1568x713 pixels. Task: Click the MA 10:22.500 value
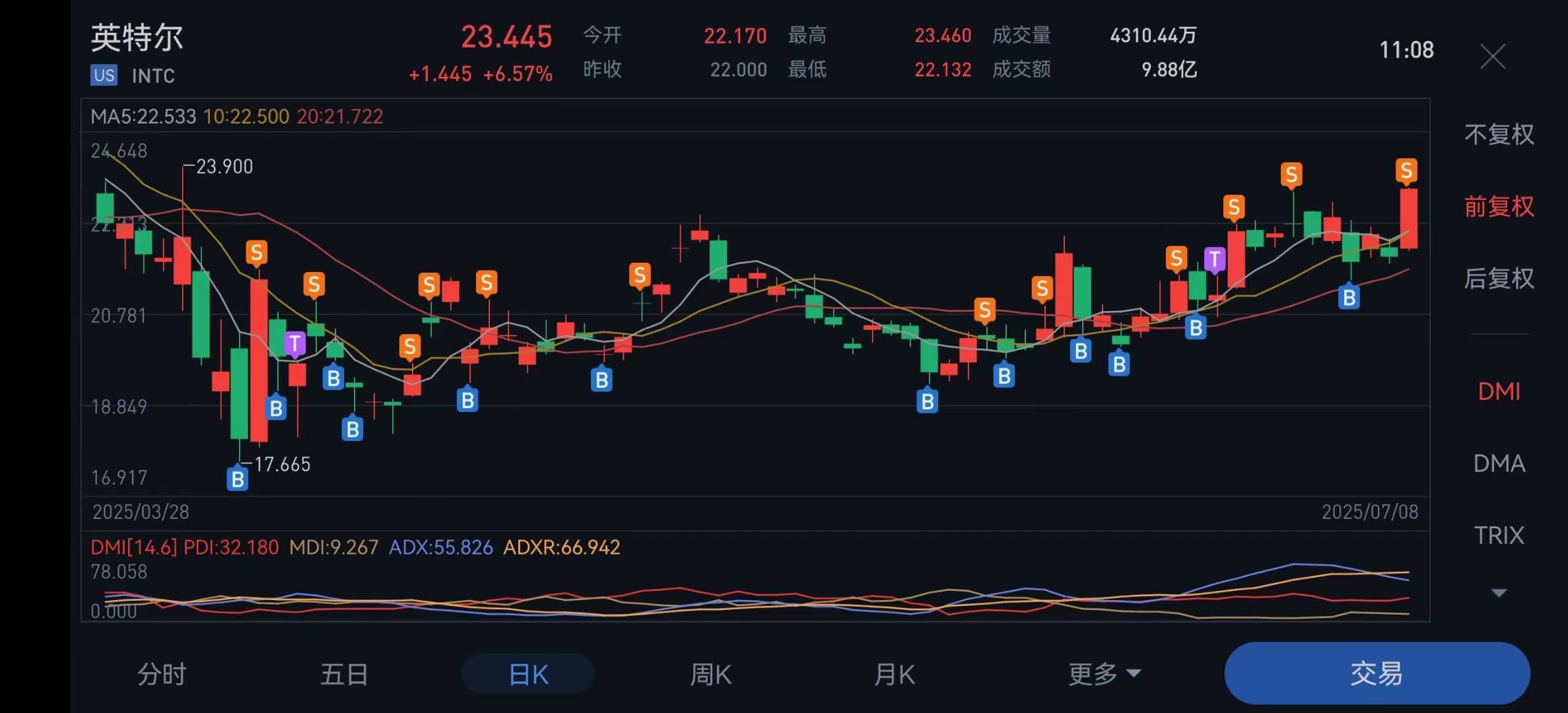[246, 116]
